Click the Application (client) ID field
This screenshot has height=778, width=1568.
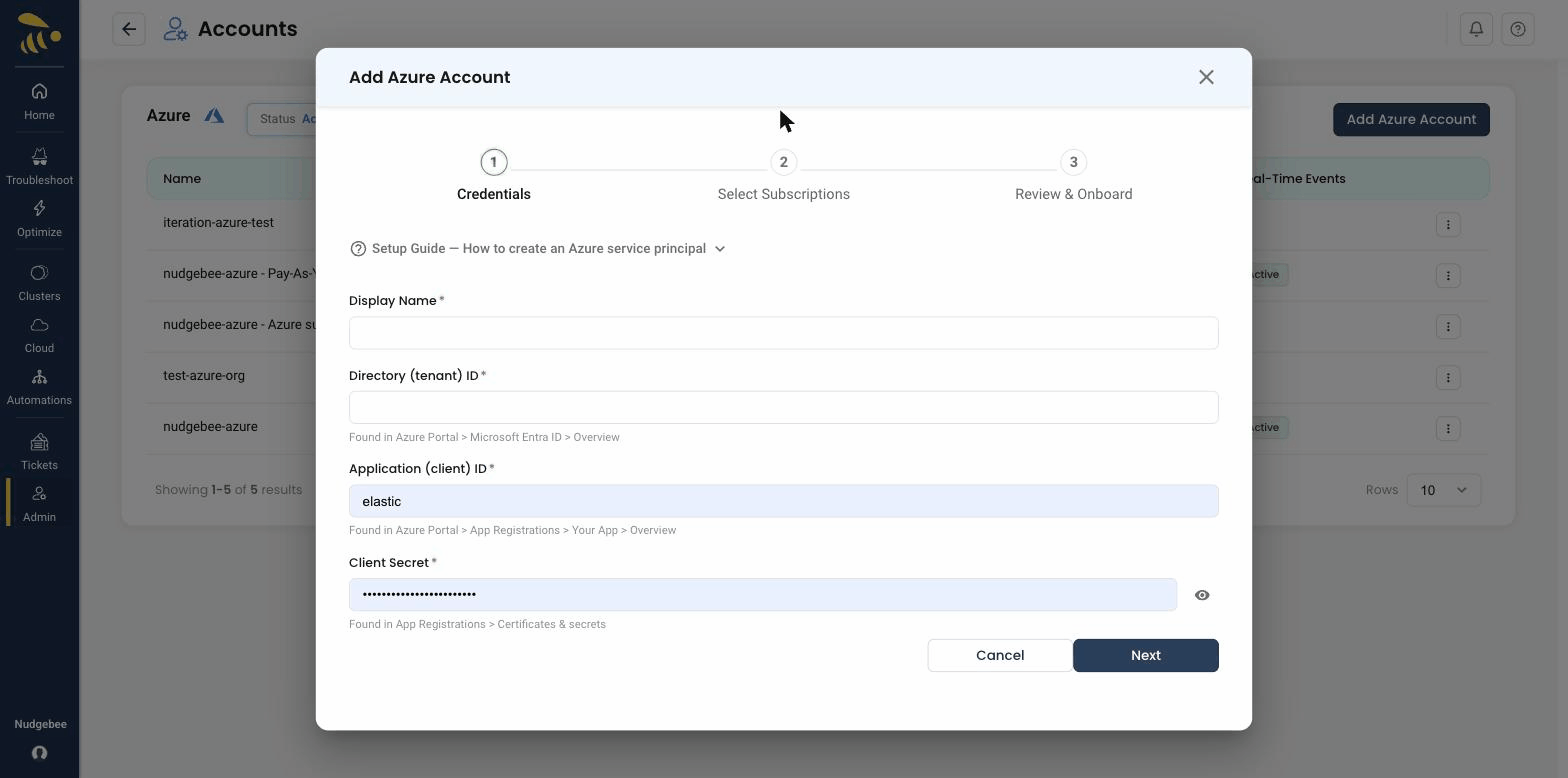[x=784, y=501]
